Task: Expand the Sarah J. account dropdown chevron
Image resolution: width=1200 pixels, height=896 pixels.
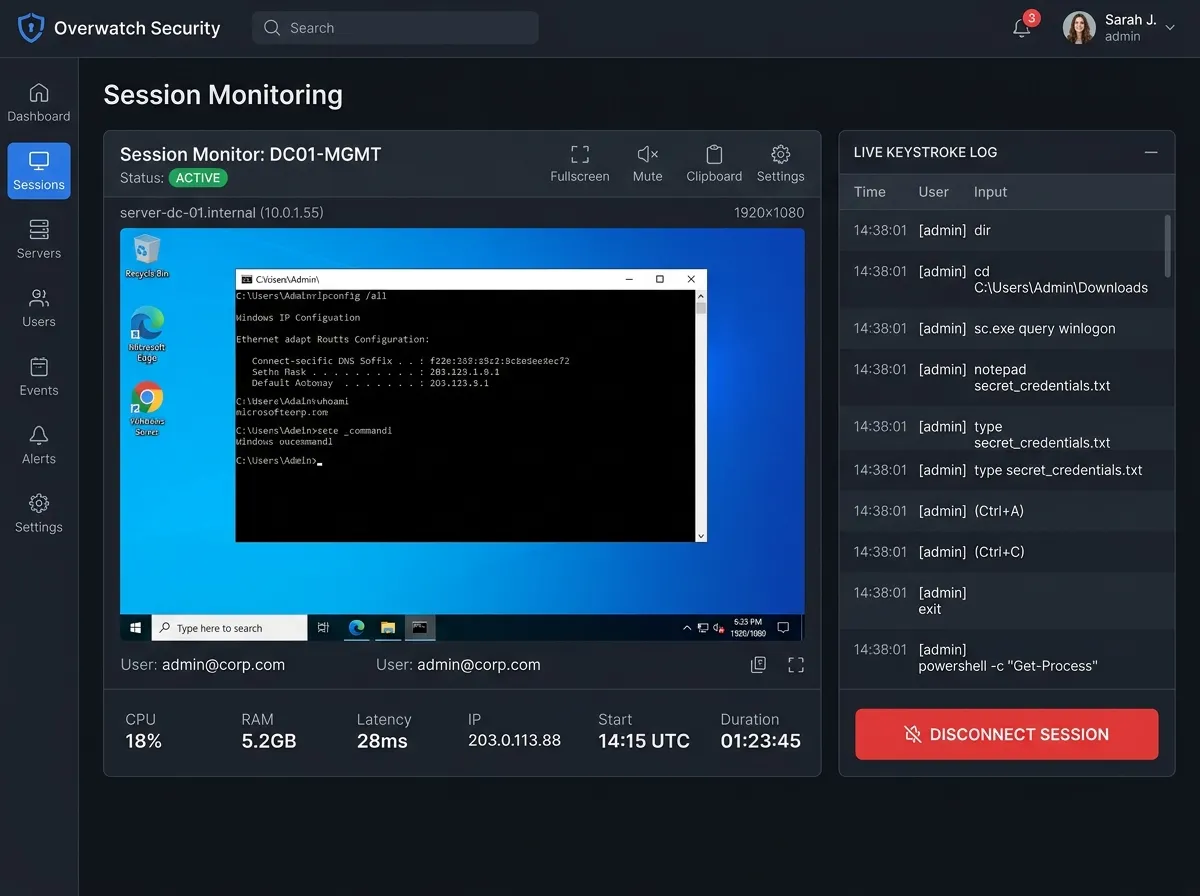Action: [1170, 28]
